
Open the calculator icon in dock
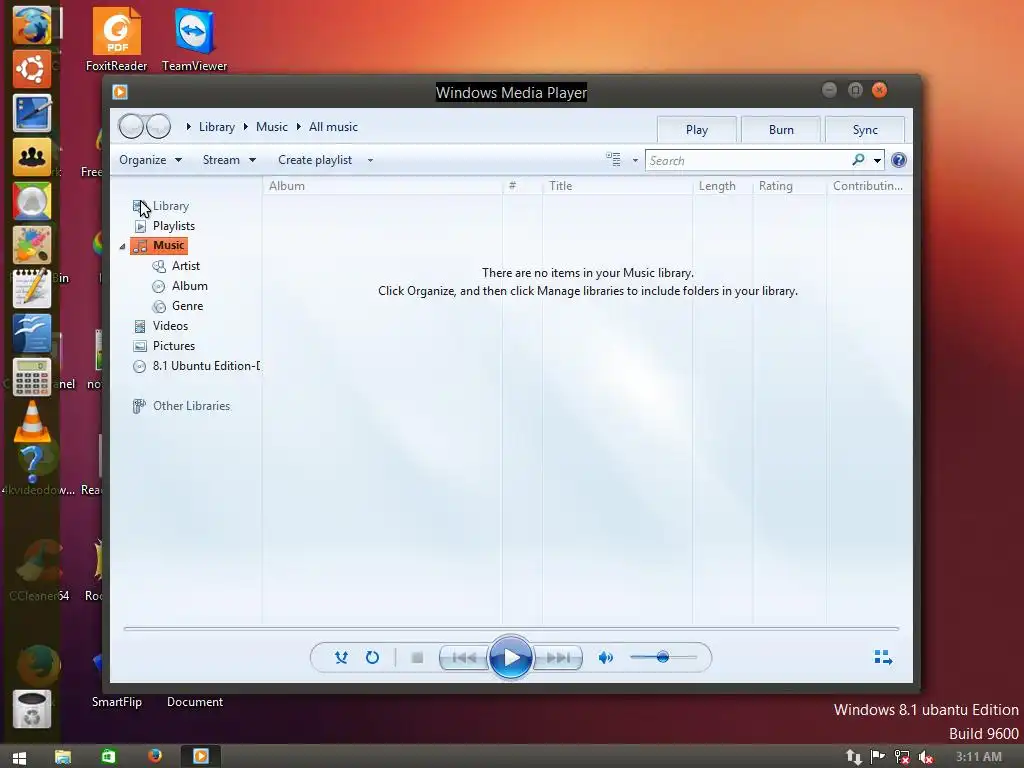[x=31, y=377]
